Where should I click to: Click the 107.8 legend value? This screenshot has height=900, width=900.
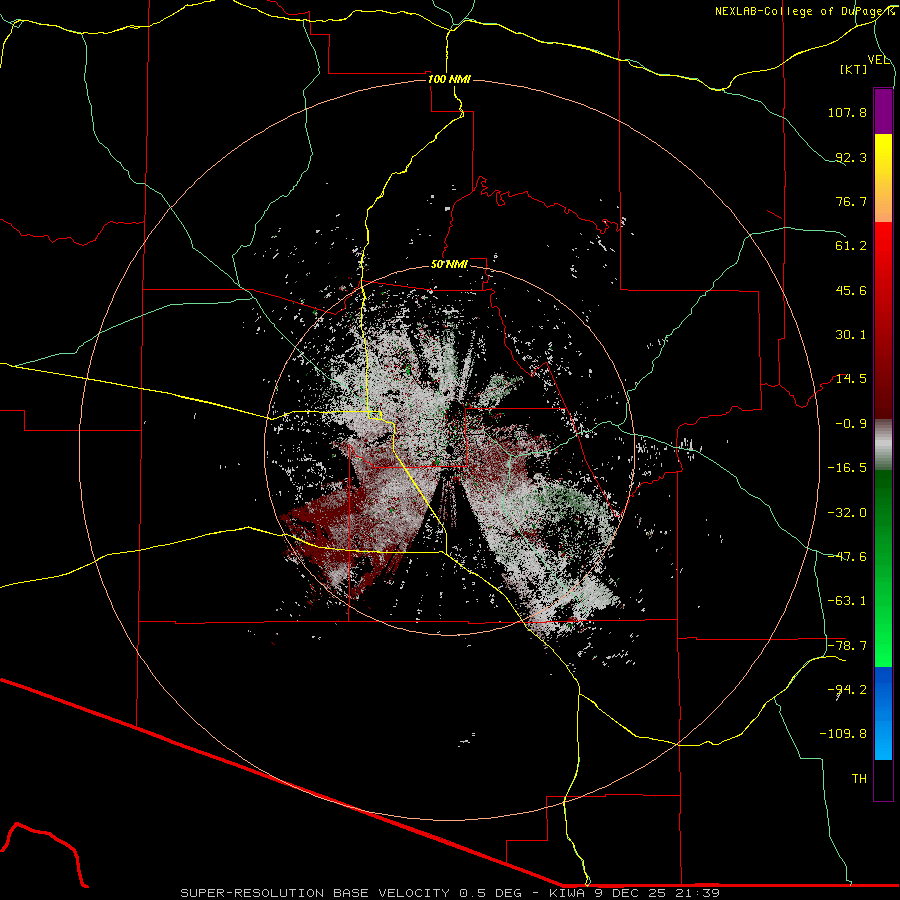[847, 112]
